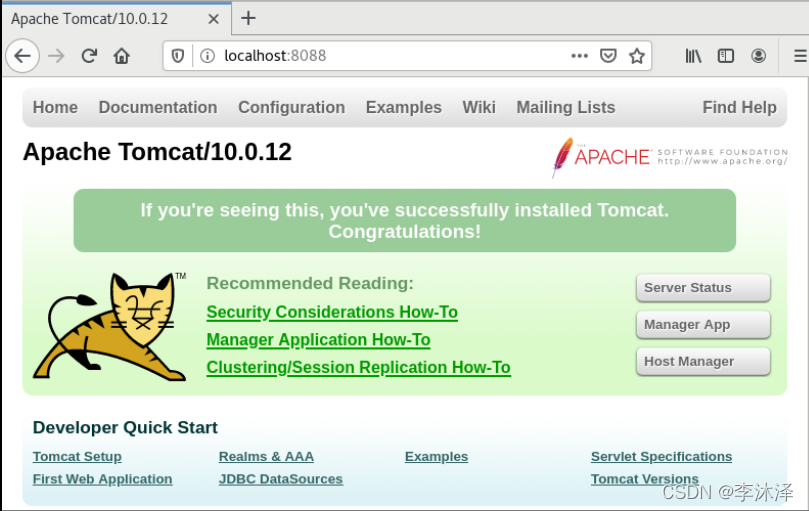Click Find Help in the nav bar
This screenshot has height=511, width=809.
coord(739,107)
